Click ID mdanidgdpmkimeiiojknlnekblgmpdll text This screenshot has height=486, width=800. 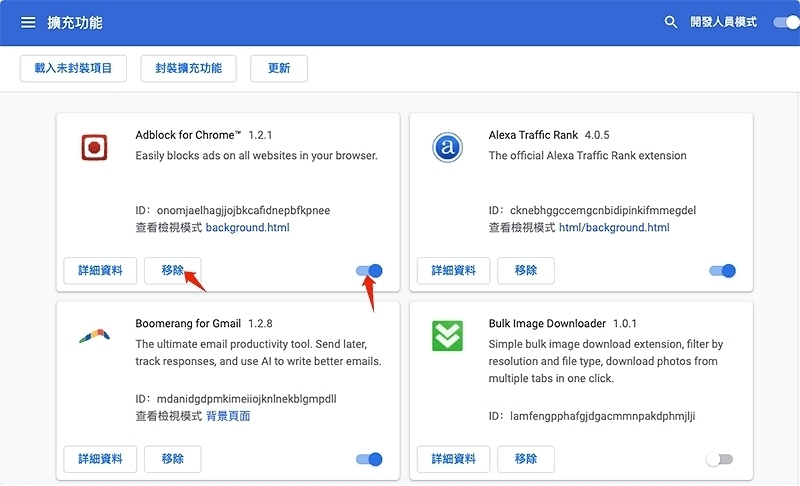coord(236,399)
